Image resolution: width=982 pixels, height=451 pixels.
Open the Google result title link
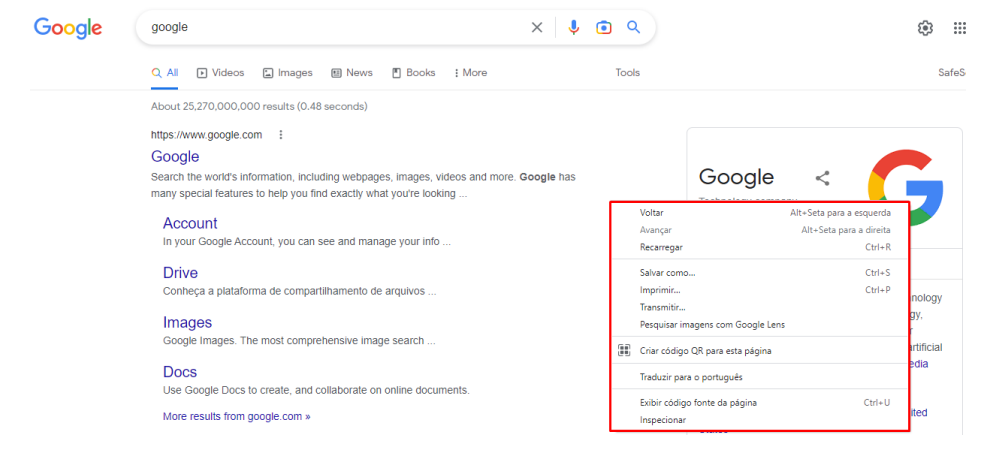tap(175, 157)
